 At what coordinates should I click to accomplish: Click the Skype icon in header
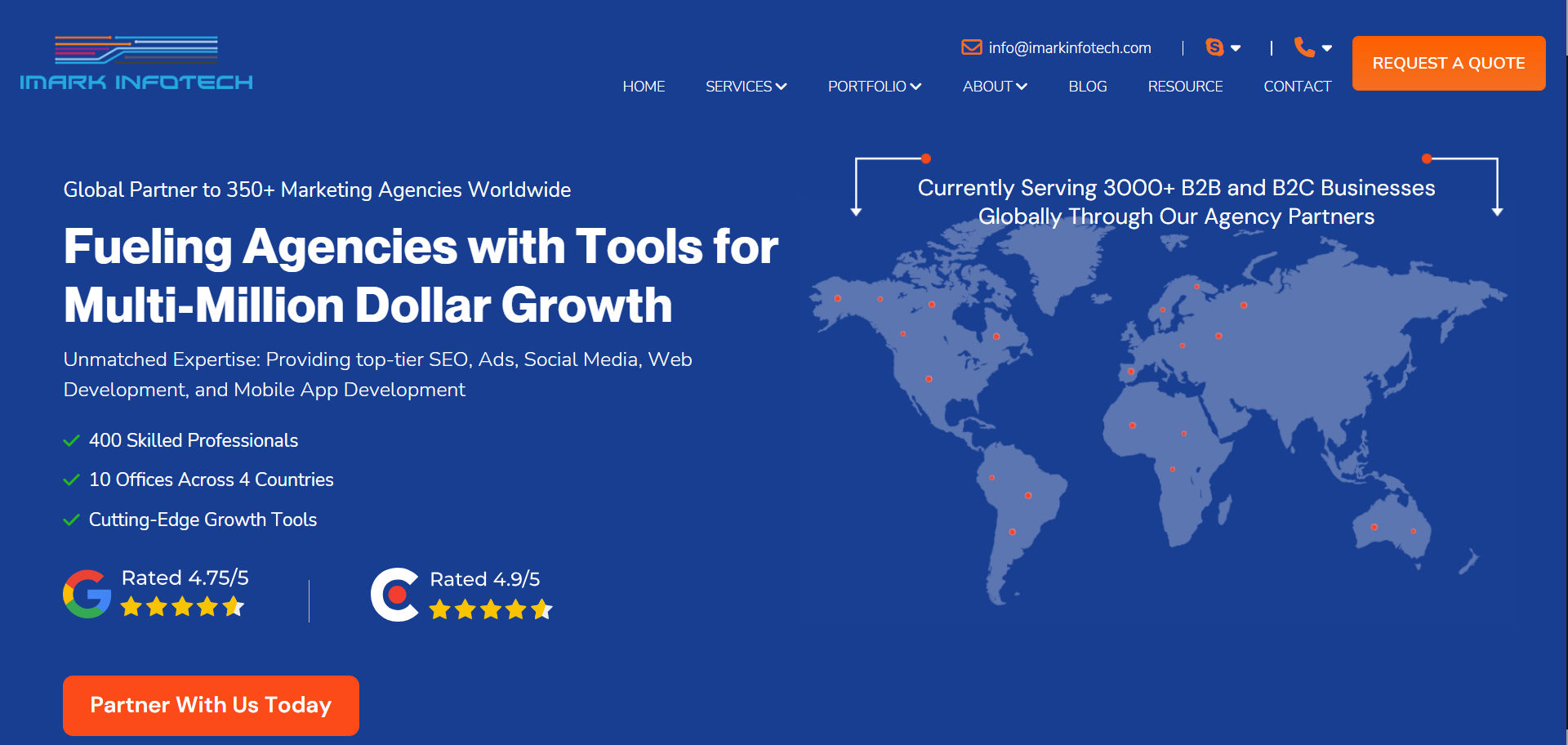(1214, 47)
